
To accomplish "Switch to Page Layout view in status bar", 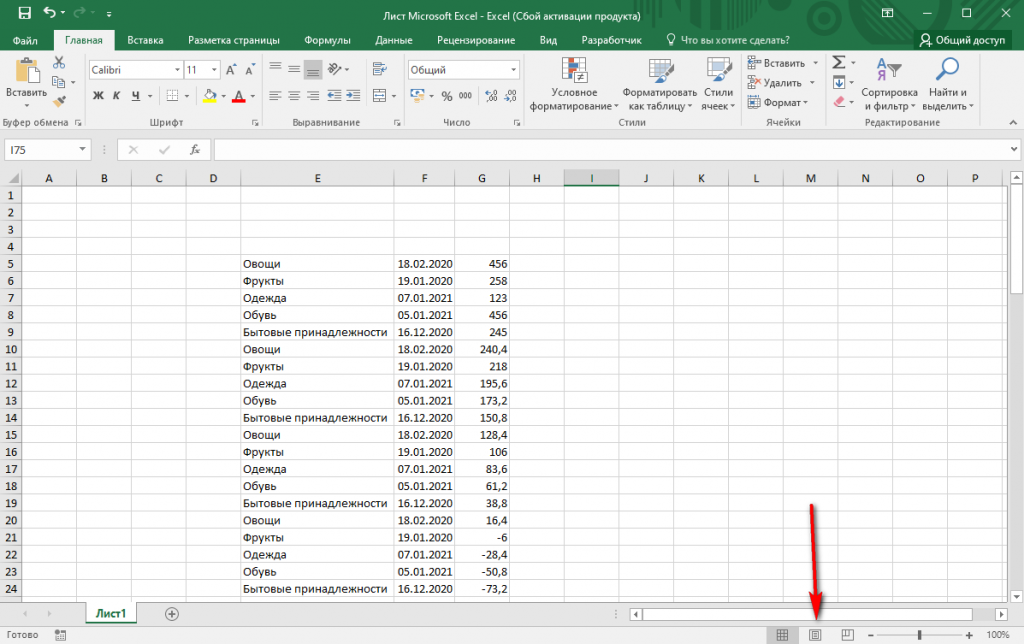I will (815, 635).
